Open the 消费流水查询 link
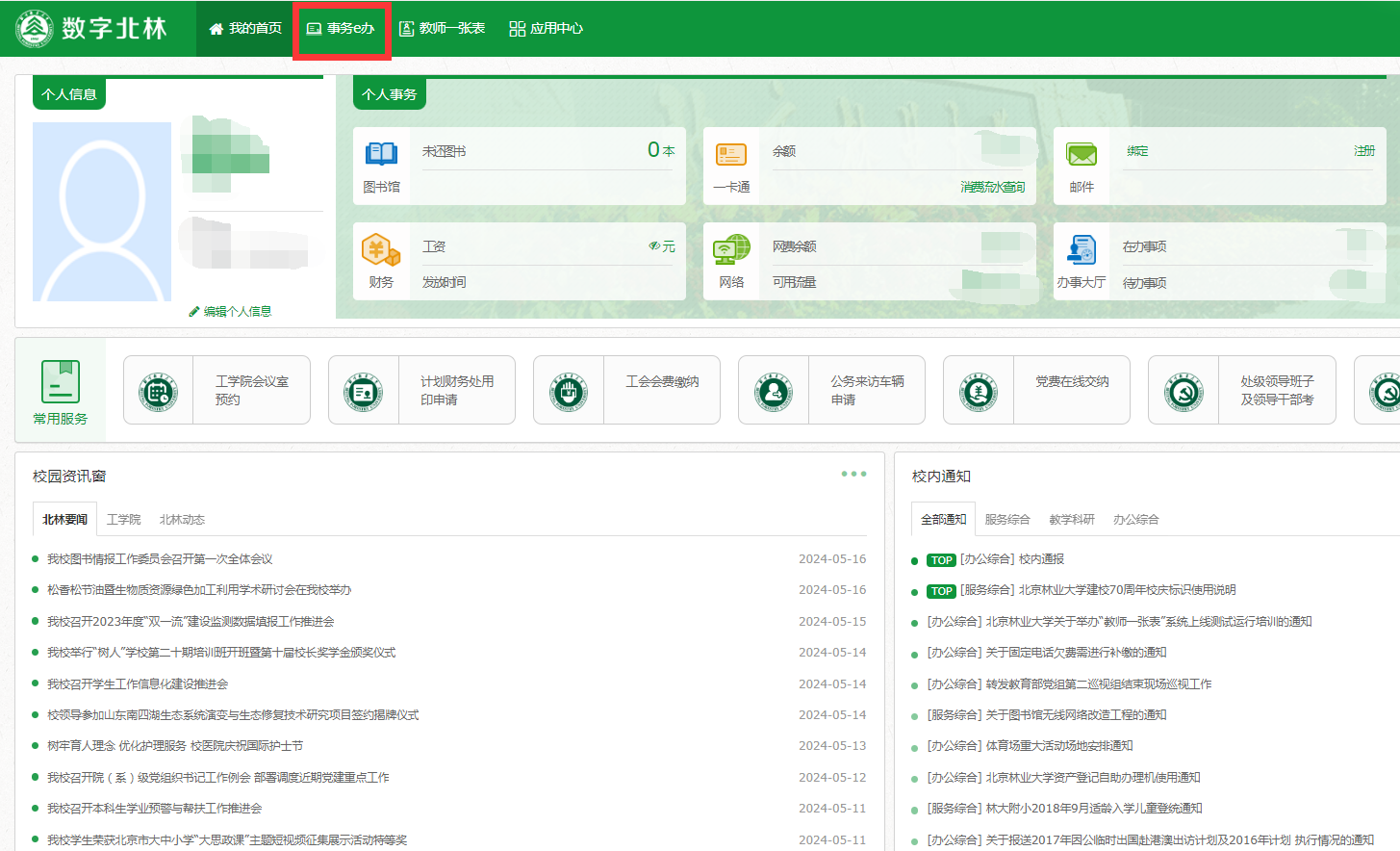This screenshot has height=851, width=1400. 992,187
